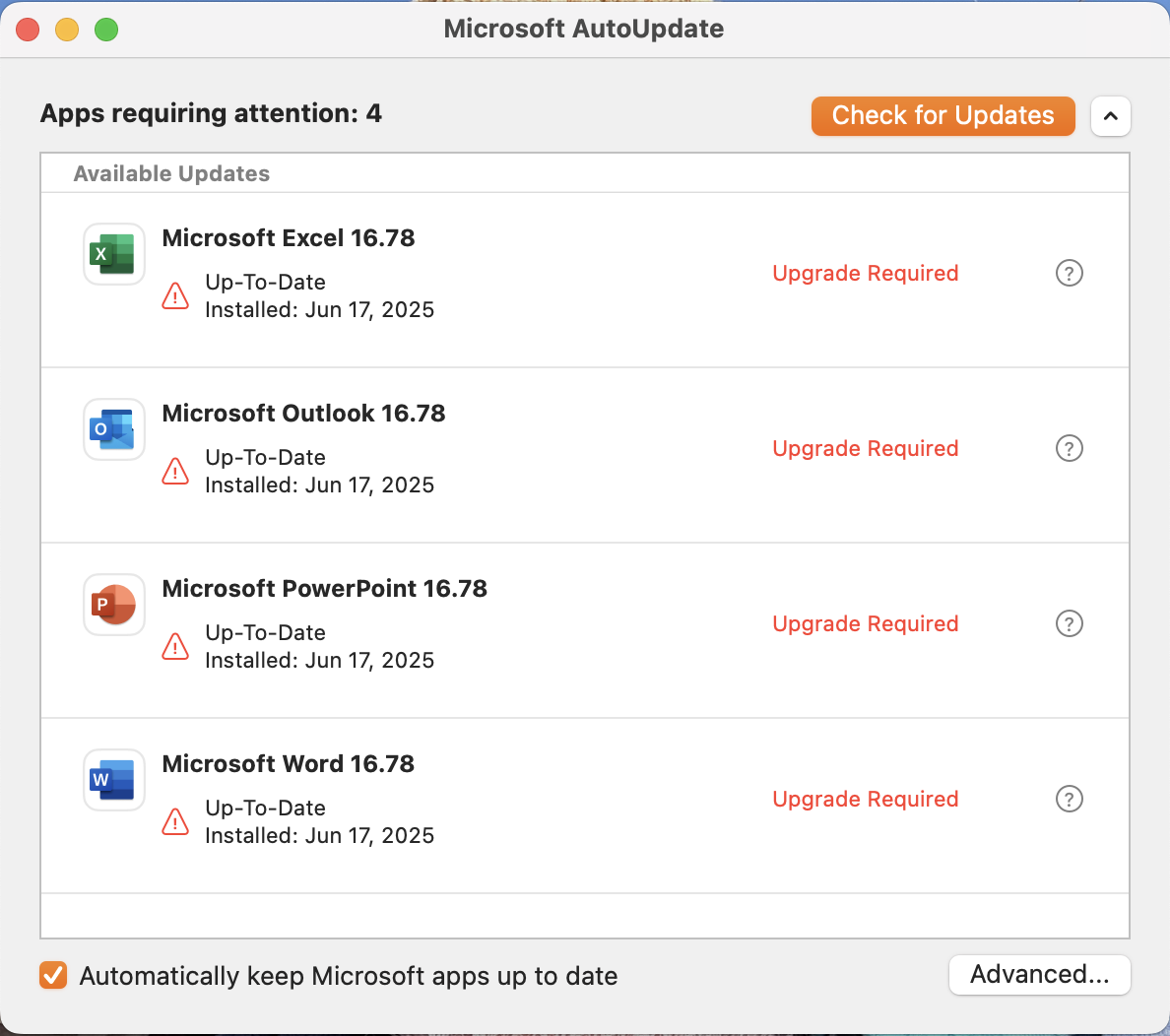Click Upgrade Required for Microsoft PowerPoint
Screen dimensions: 1170x1036
pyautogui.click(x=866, y=624)
